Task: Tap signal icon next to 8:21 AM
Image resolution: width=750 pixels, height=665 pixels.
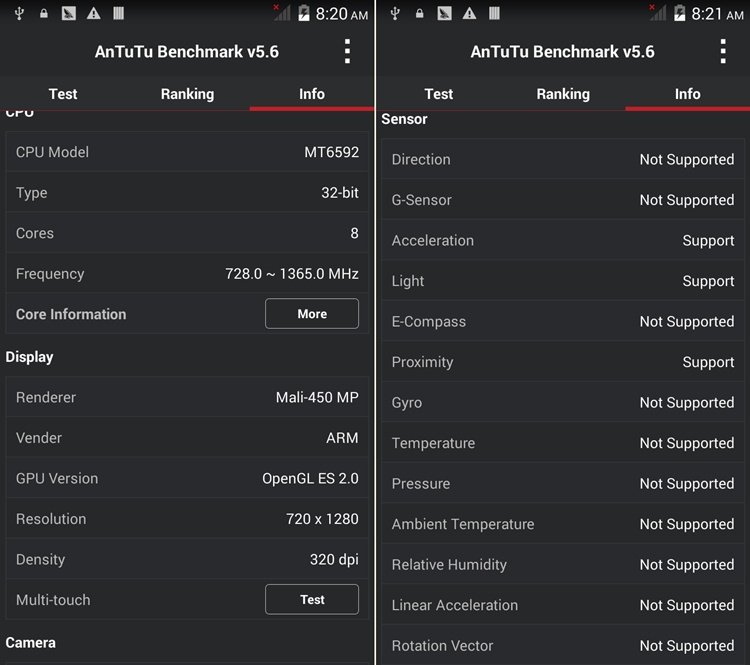Action: tap(658, 13)
